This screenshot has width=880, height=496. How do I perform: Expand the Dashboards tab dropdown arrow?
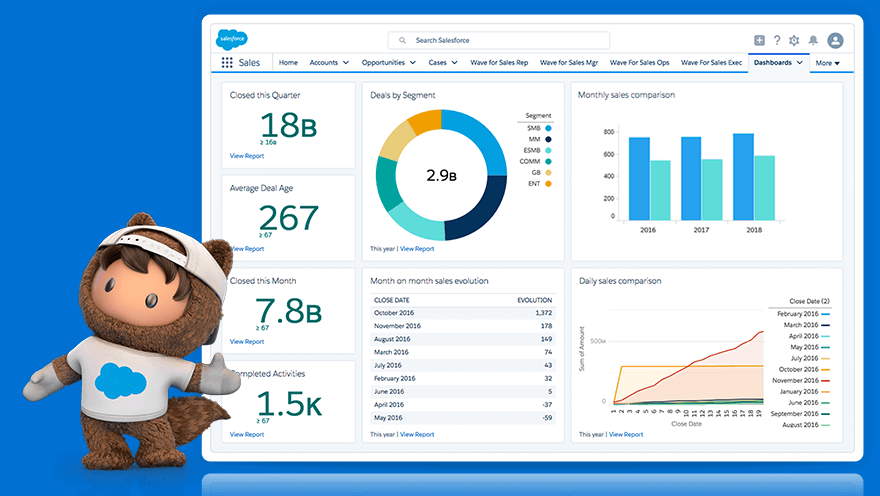click(800, 63)
